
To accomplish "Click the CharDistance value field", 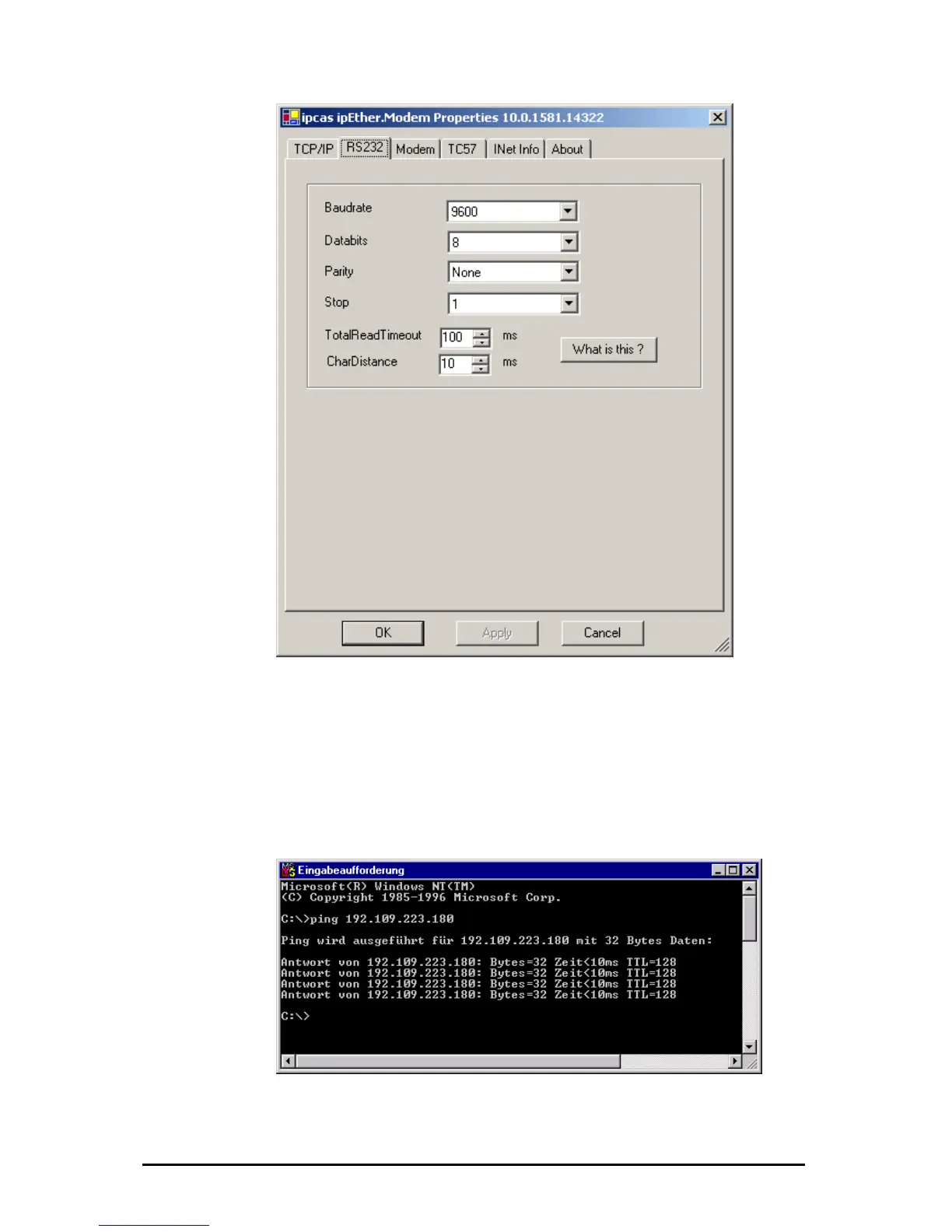I will pyautogui.click(x=456, y=364).
